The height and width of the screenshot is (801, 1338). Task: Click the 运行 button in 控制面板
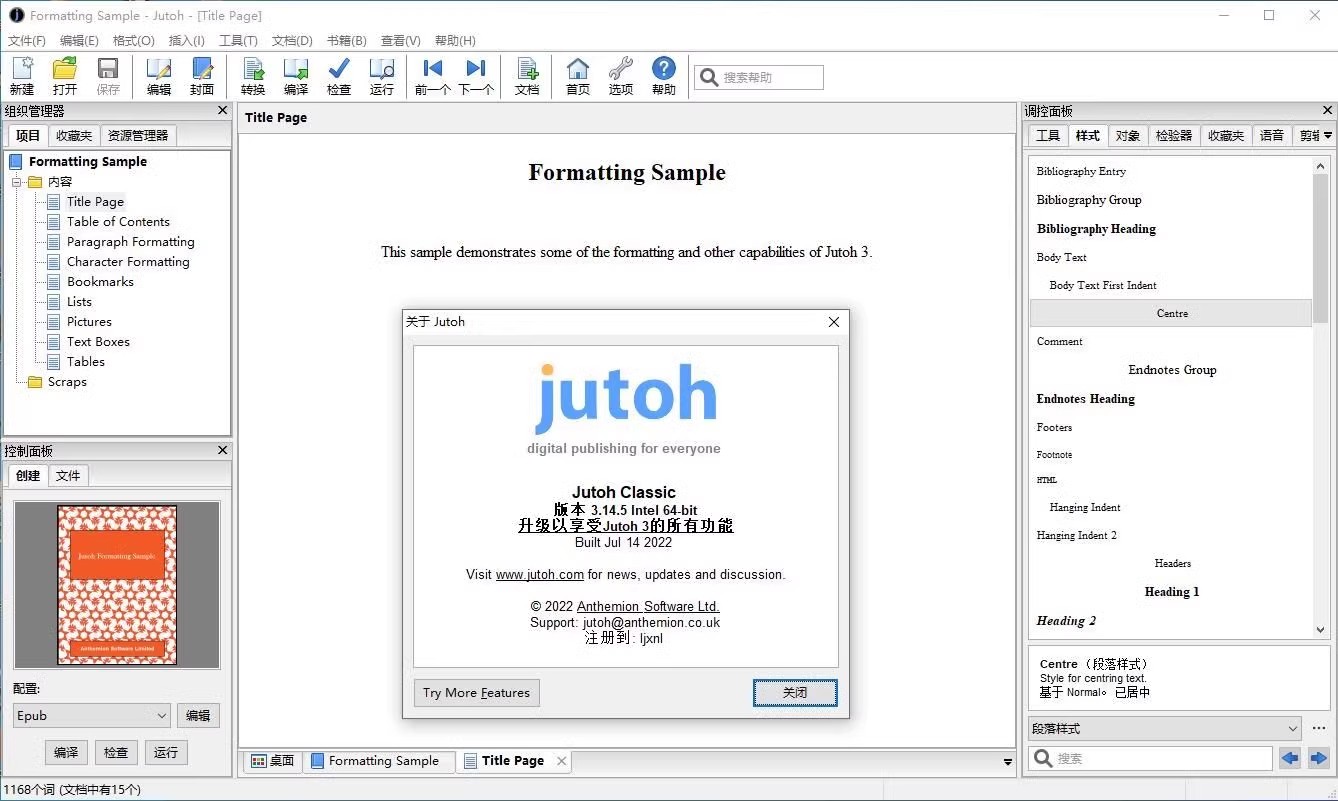(x=166, y=753)
